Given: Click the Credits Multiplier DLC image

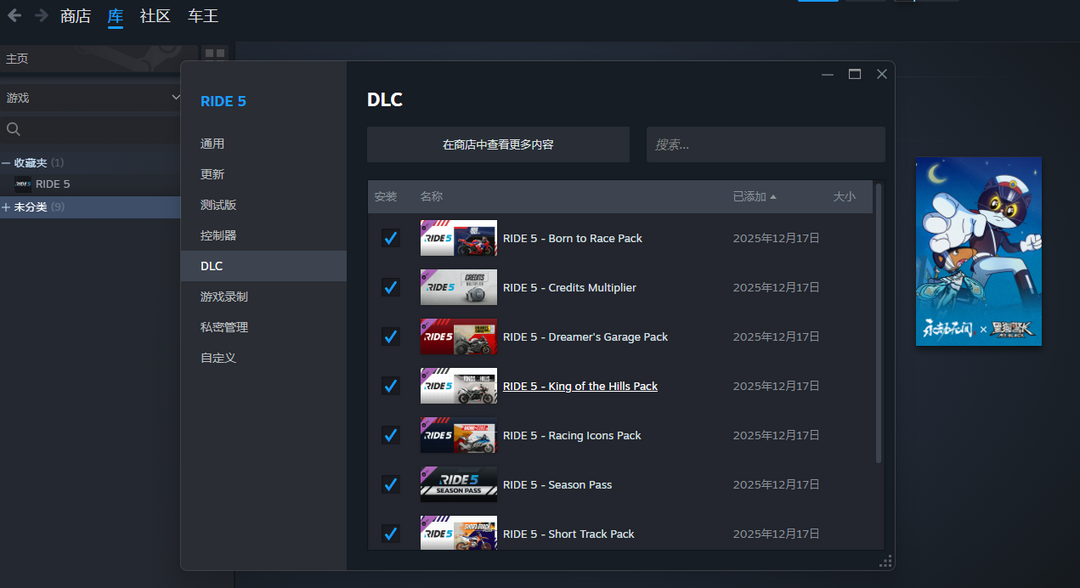Looking at the screenshot, I should tap(458, 288).
